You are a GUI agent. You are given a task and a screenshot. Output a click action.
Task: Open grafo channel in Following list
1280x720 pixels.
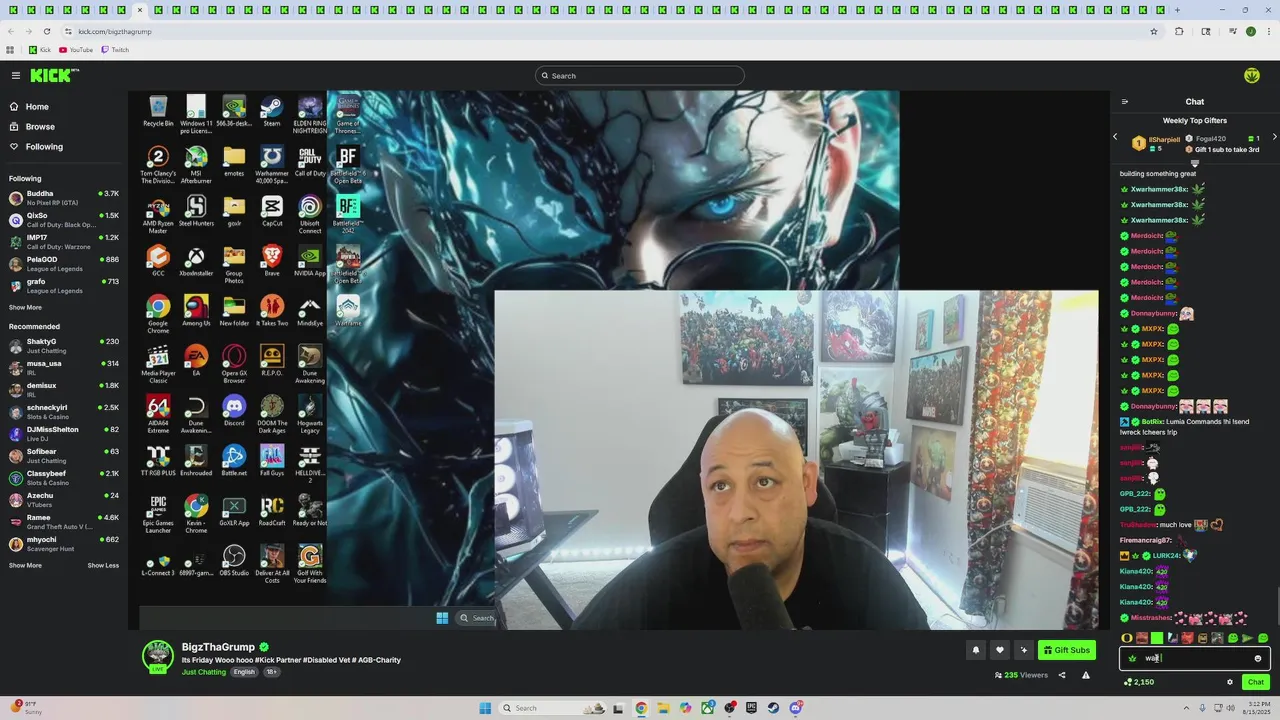[x=64, y=286]
